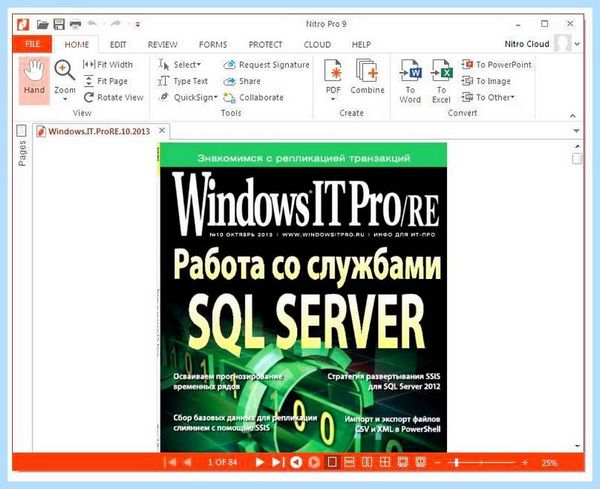This screenshot has height=489, width=600.
Task: Switch to the PROTECT tab
Action: coord(265,44)
